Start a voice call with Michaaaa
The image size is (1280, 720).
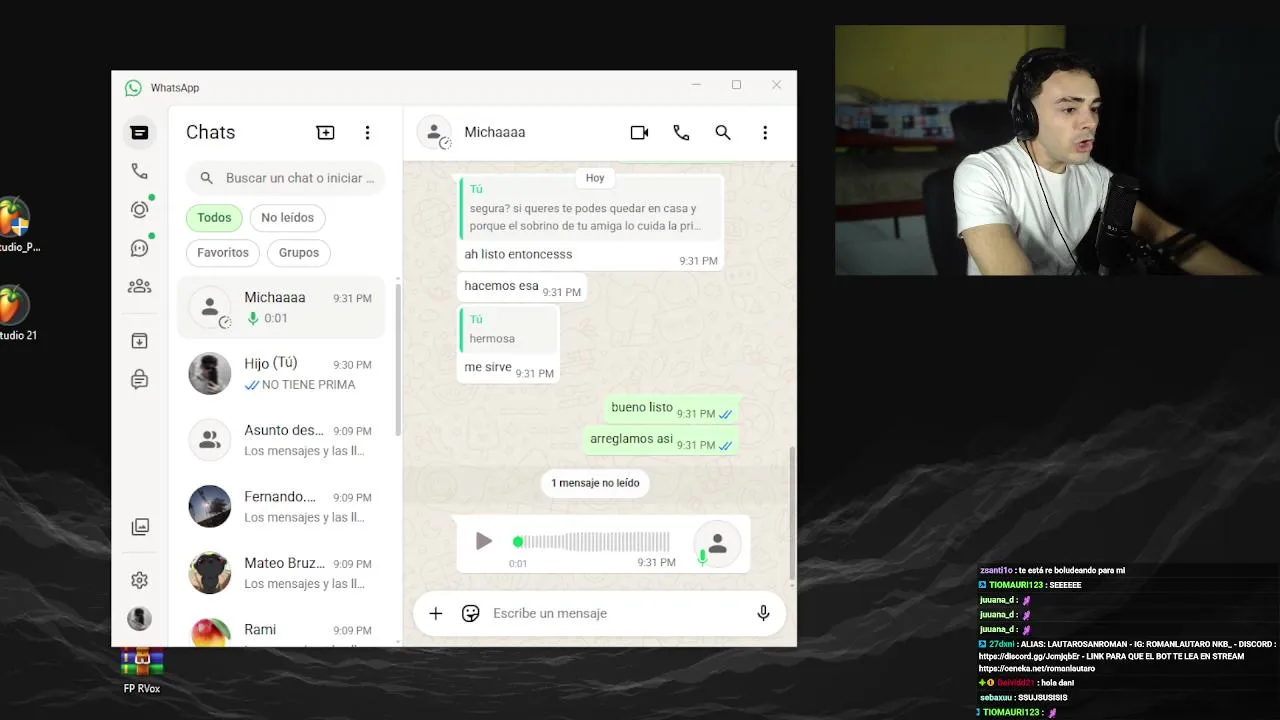(x=681, y=132)
